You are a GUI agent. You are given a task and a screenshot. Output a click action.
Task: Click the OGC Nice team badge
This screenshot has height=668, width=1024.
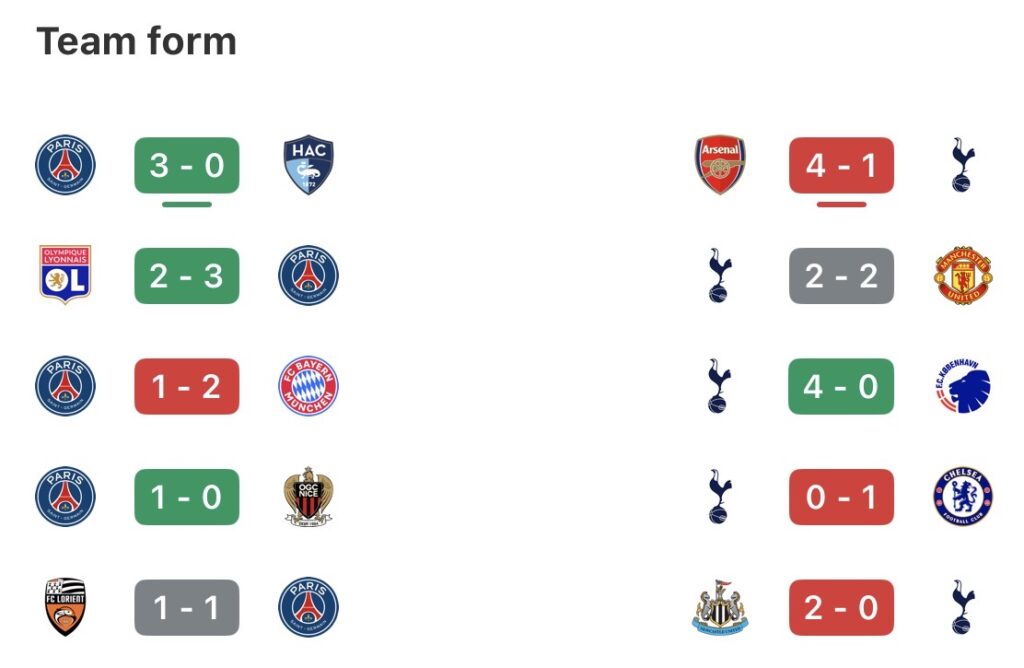click(x=308, y=497)
